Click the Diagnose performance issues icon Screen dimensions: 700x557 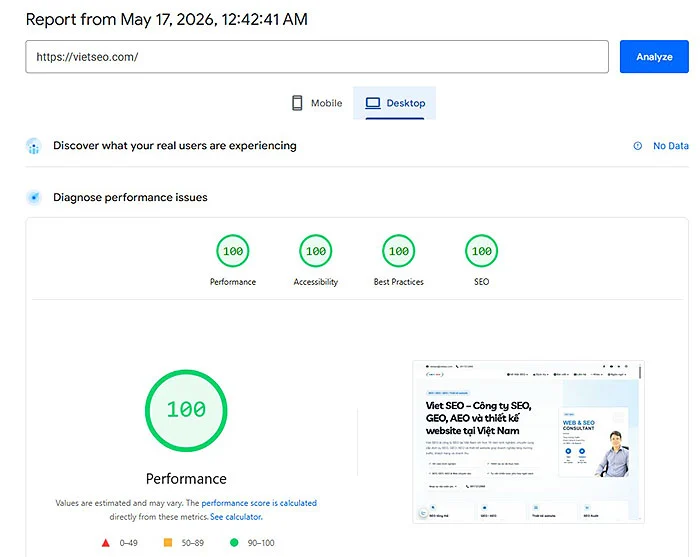coord(34,197)
